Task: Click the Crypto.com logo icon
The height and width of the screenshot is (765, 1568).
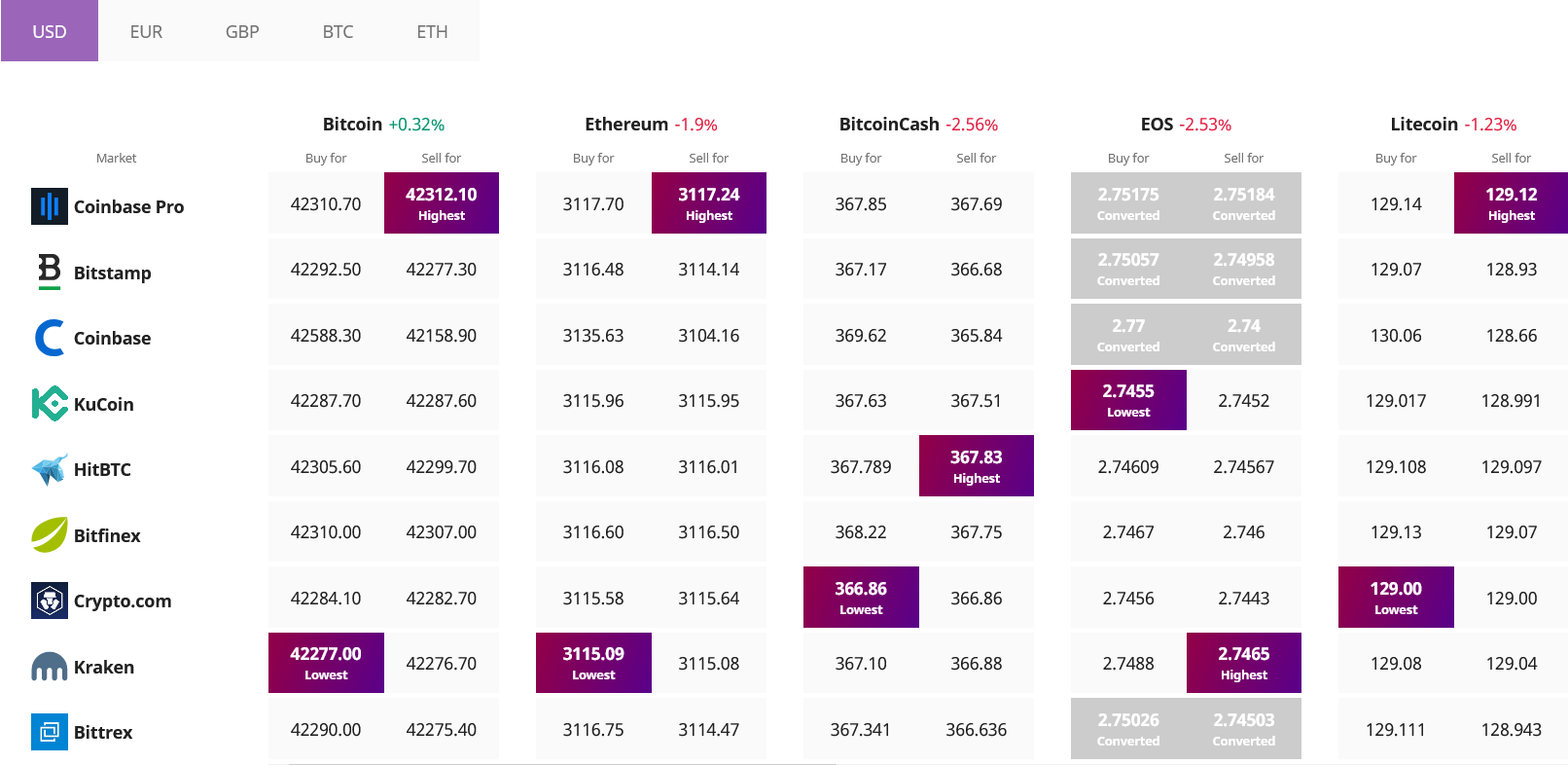Action: pos(50,601)
